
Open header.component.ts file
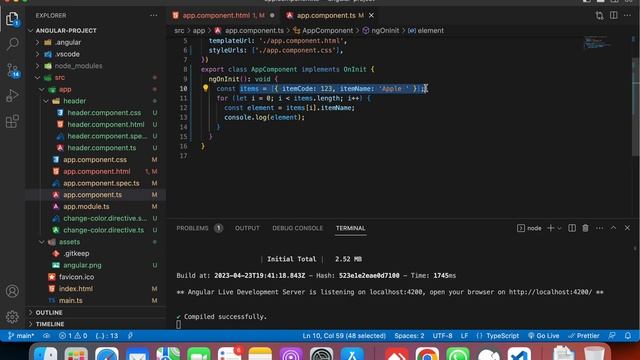coord(96,148)
